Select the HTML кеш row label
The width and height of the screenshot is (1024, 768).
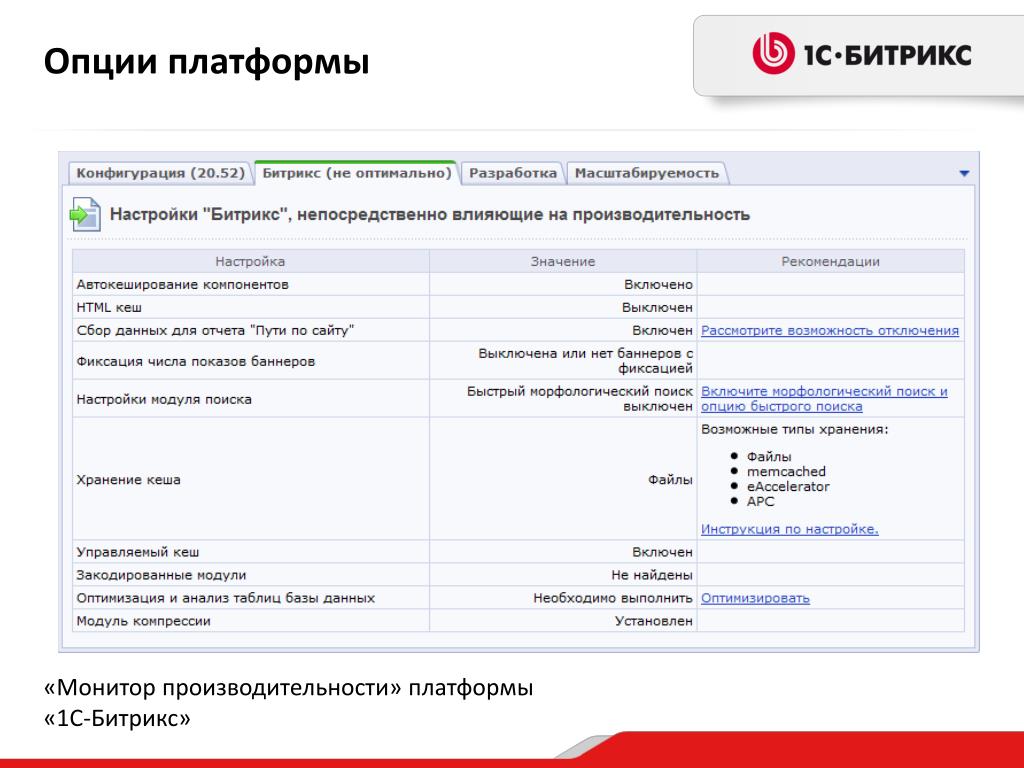pyautogui.click(x=109, y=308)
